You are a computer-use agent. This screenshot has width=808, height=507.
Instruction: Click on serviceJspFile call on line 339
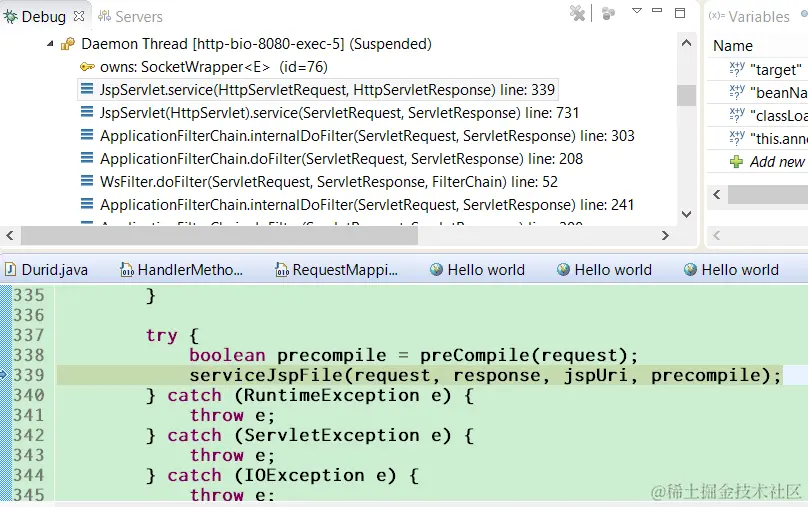click(485, 375)
